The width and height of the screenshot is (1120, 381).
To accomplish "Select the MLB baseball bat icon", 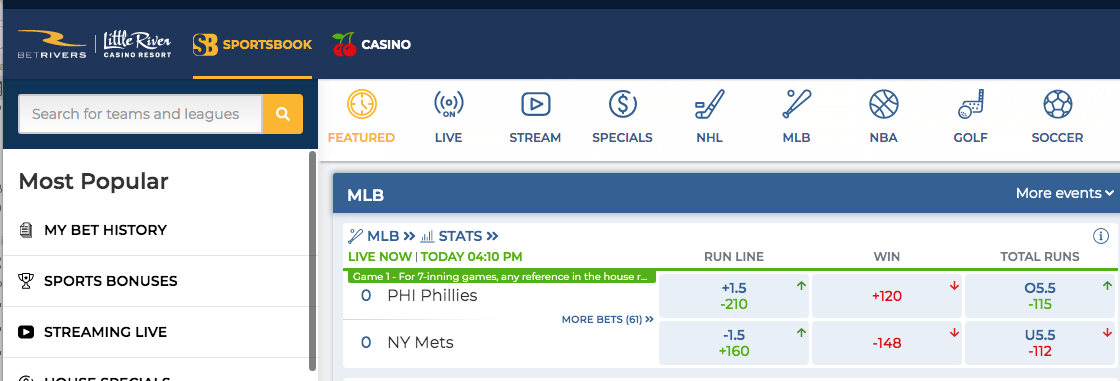I will tap(796, 105).
